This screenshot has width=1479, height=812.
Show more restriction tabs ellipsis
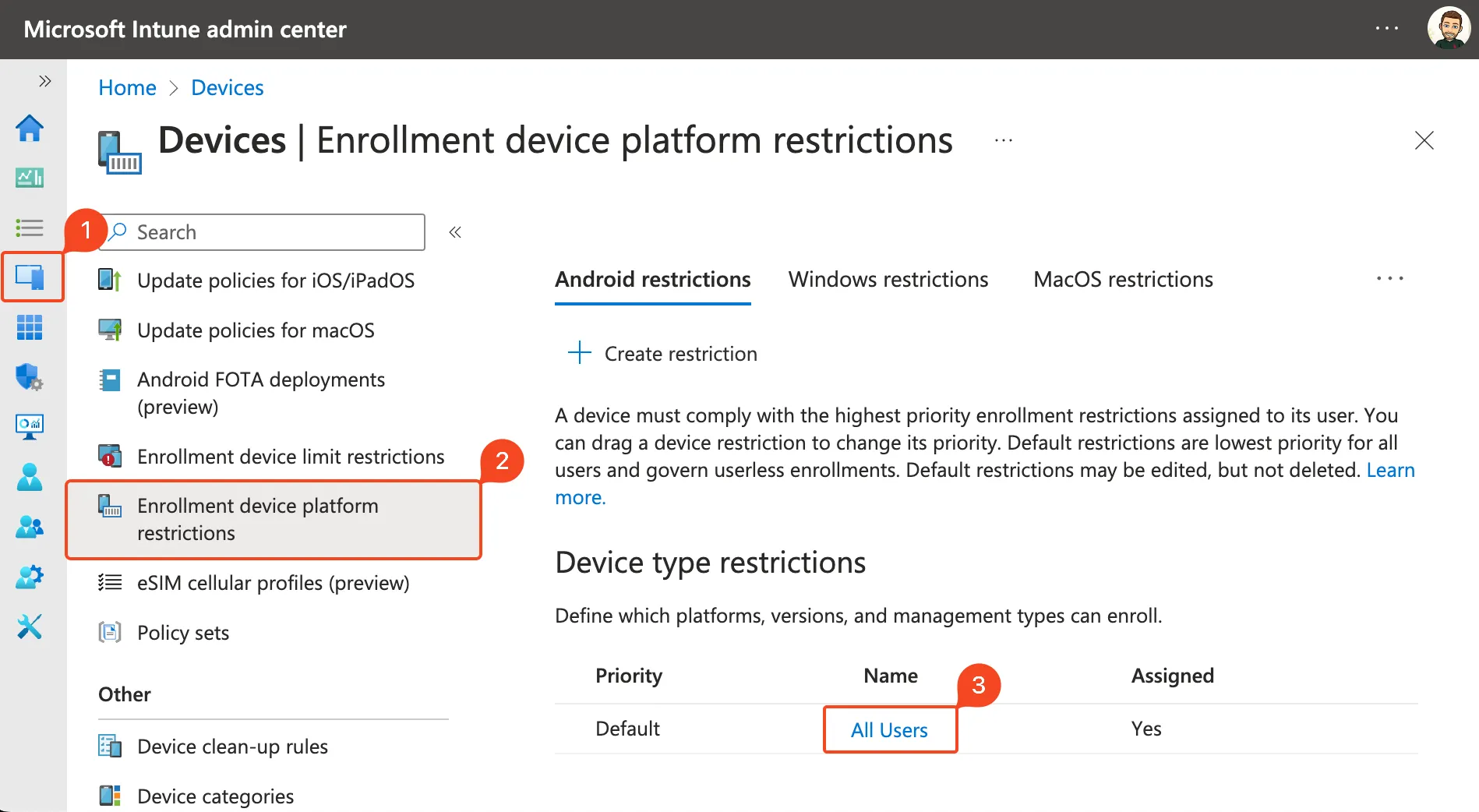(1390, 278)
